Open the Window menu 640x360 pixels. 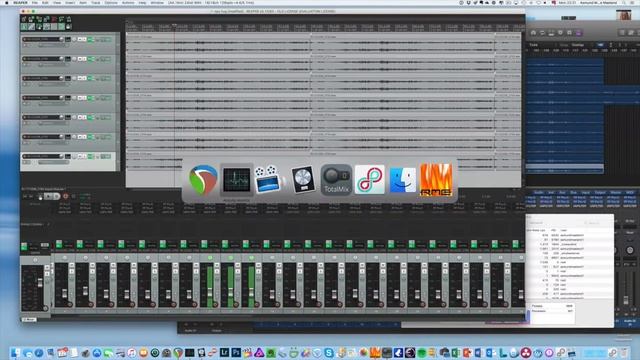[x=157, y=2]
